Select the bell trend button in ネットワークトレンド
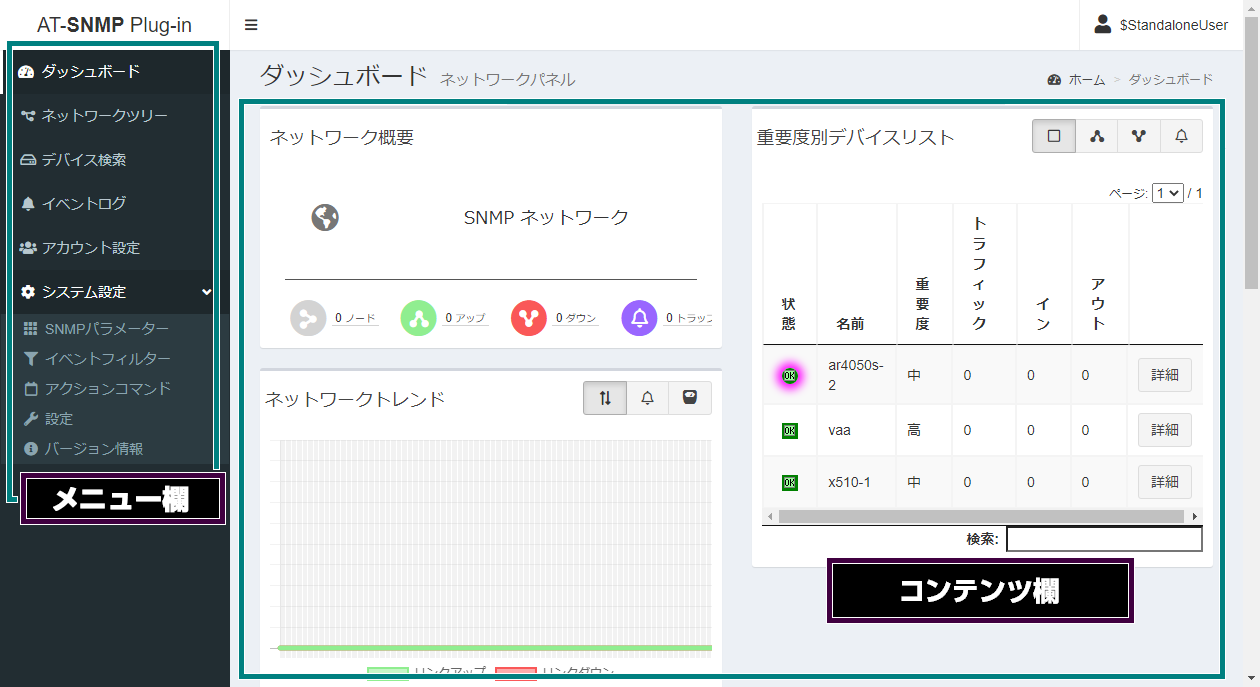Viewport: 1260px width, 687px height. point(648,397)
